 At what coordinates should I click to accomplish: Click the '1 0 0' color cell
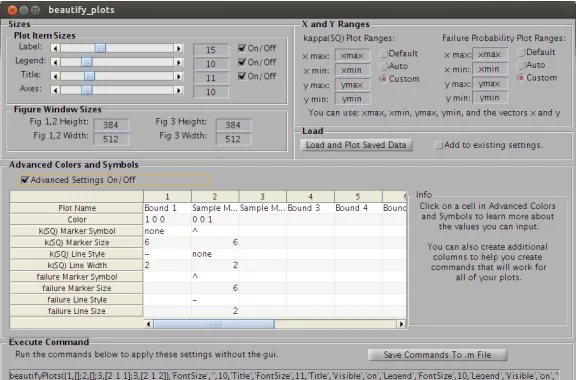pyautogui.click(x=167, y=219)
